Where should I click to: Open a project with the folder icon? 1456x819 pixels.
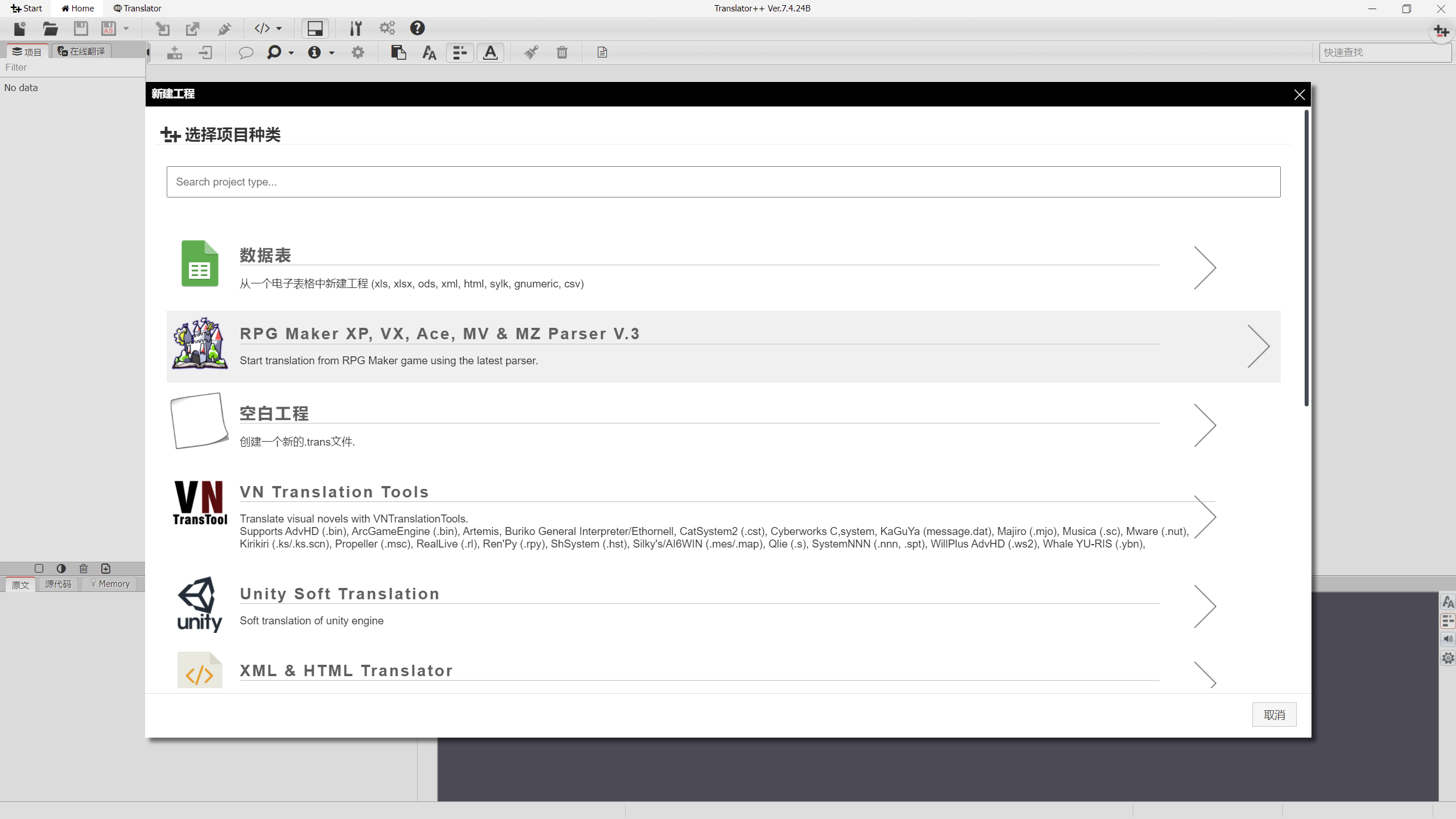[50, 28]
